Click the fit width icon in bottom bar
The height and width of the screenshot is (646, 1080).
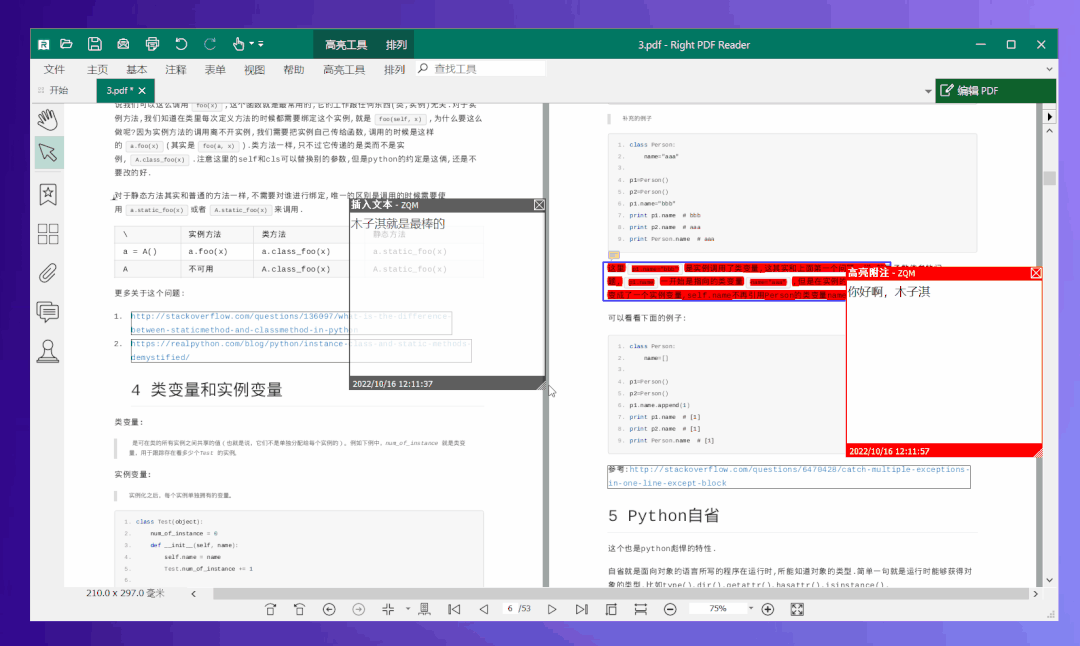pyautogui.click(x=641, y=609)
